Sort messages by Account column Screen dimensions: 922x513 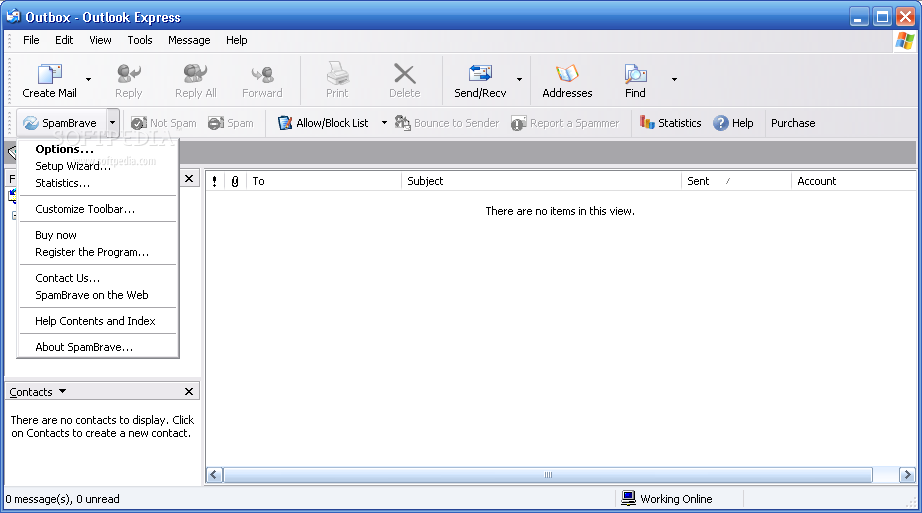pyautogui.click(x=854, y=181)
